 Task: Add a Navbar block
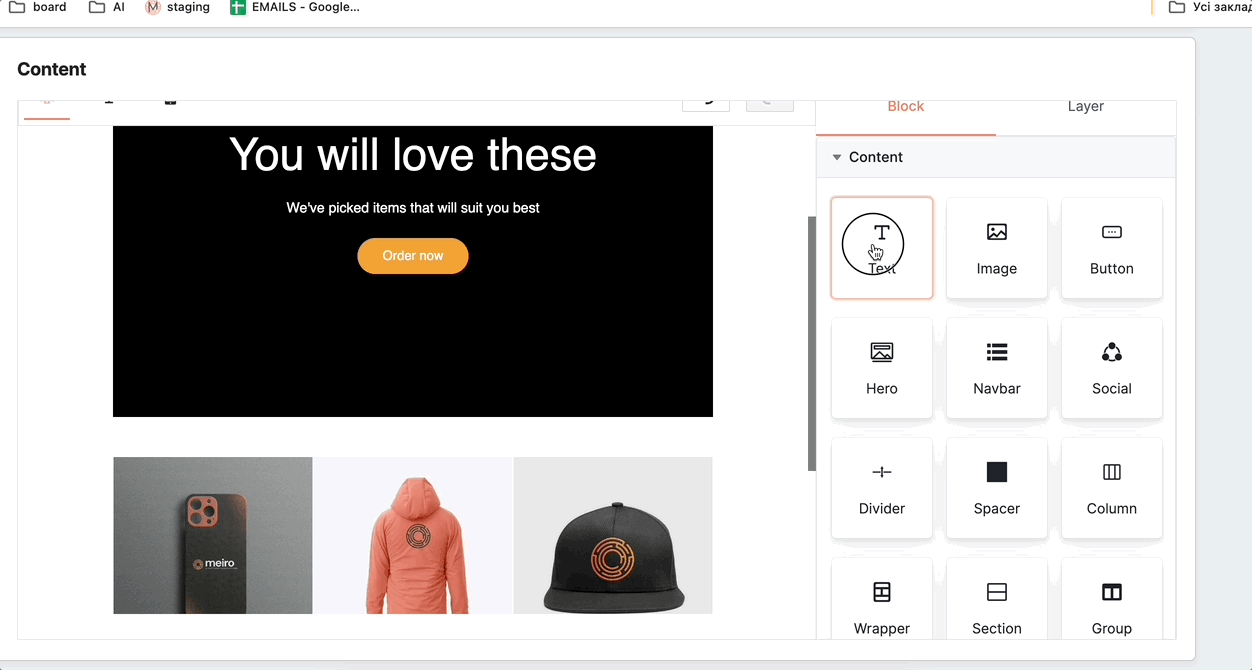[x=996, y=367]
